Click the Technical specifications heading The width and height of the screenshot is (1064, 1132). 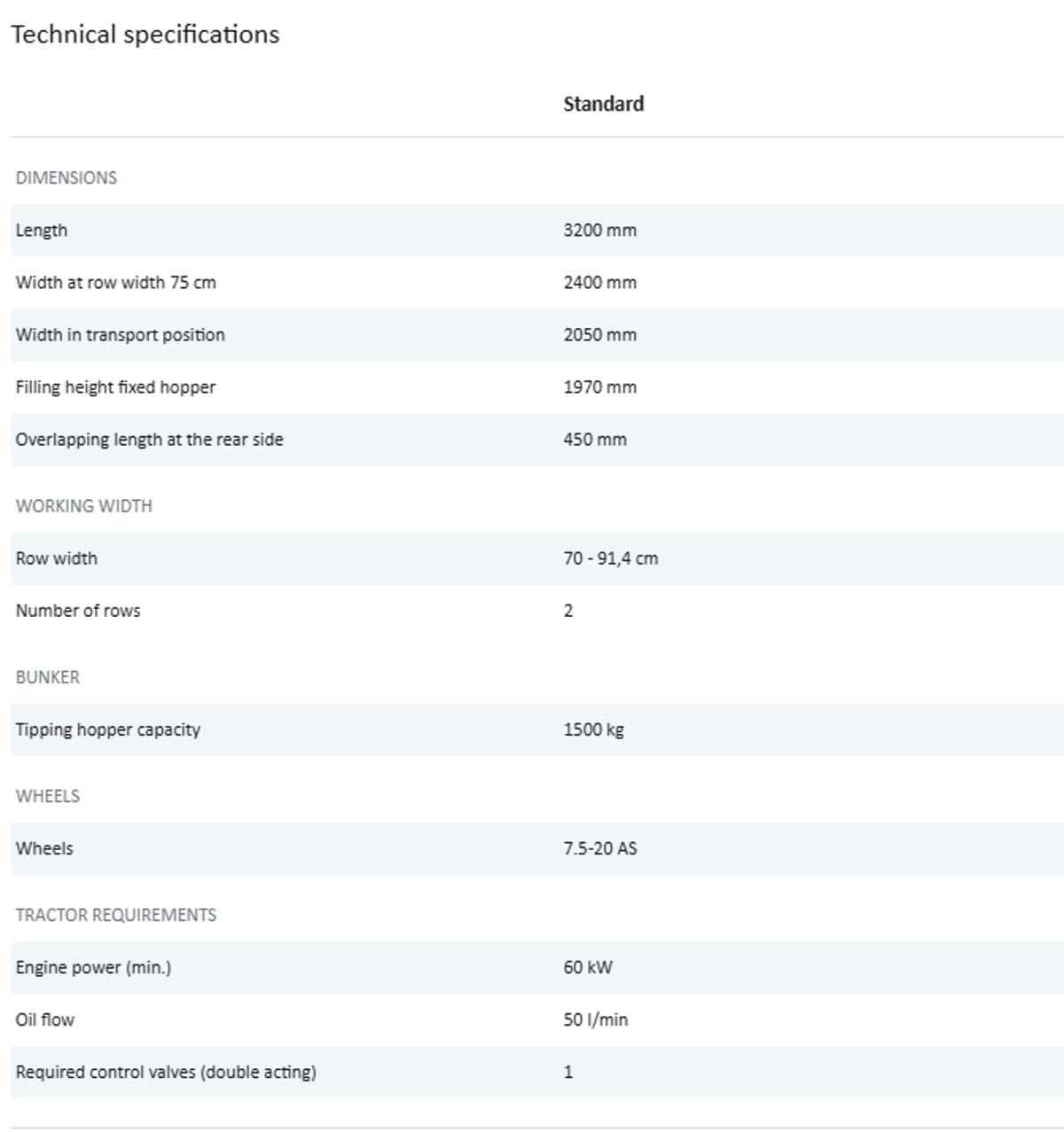point(145,35)
